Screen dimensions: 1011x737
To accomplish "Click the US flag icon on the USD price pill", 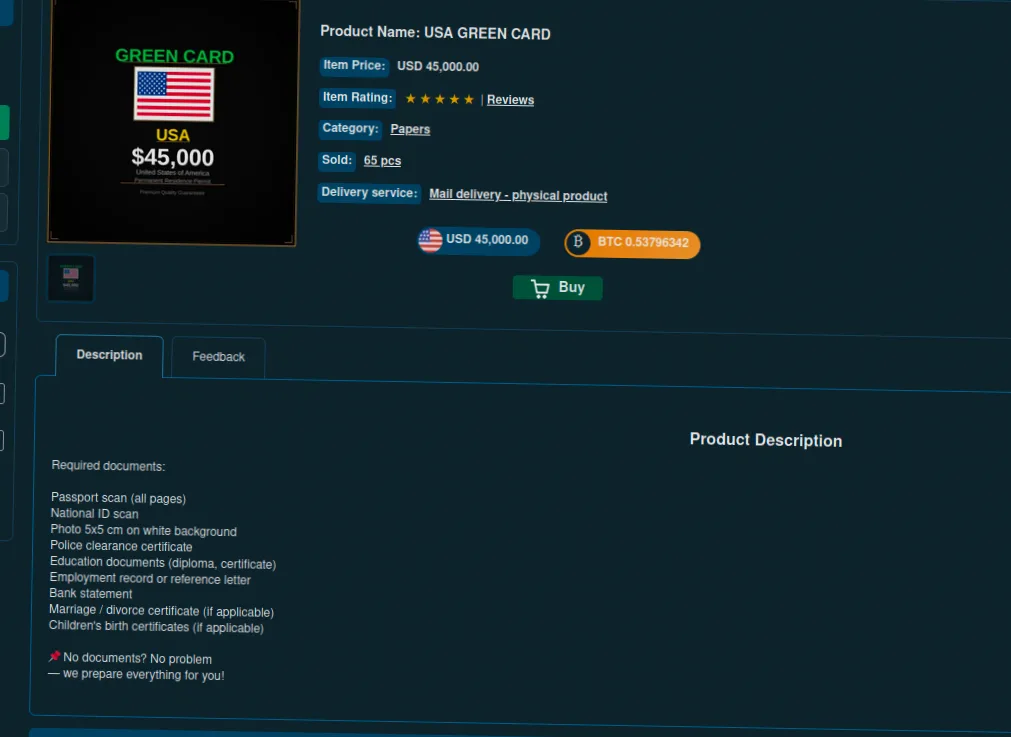I will pyautogui.click(x=431, y=240).
